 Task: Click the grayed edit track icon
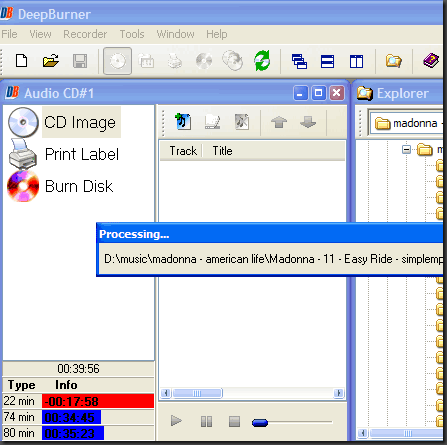[212, 122]
